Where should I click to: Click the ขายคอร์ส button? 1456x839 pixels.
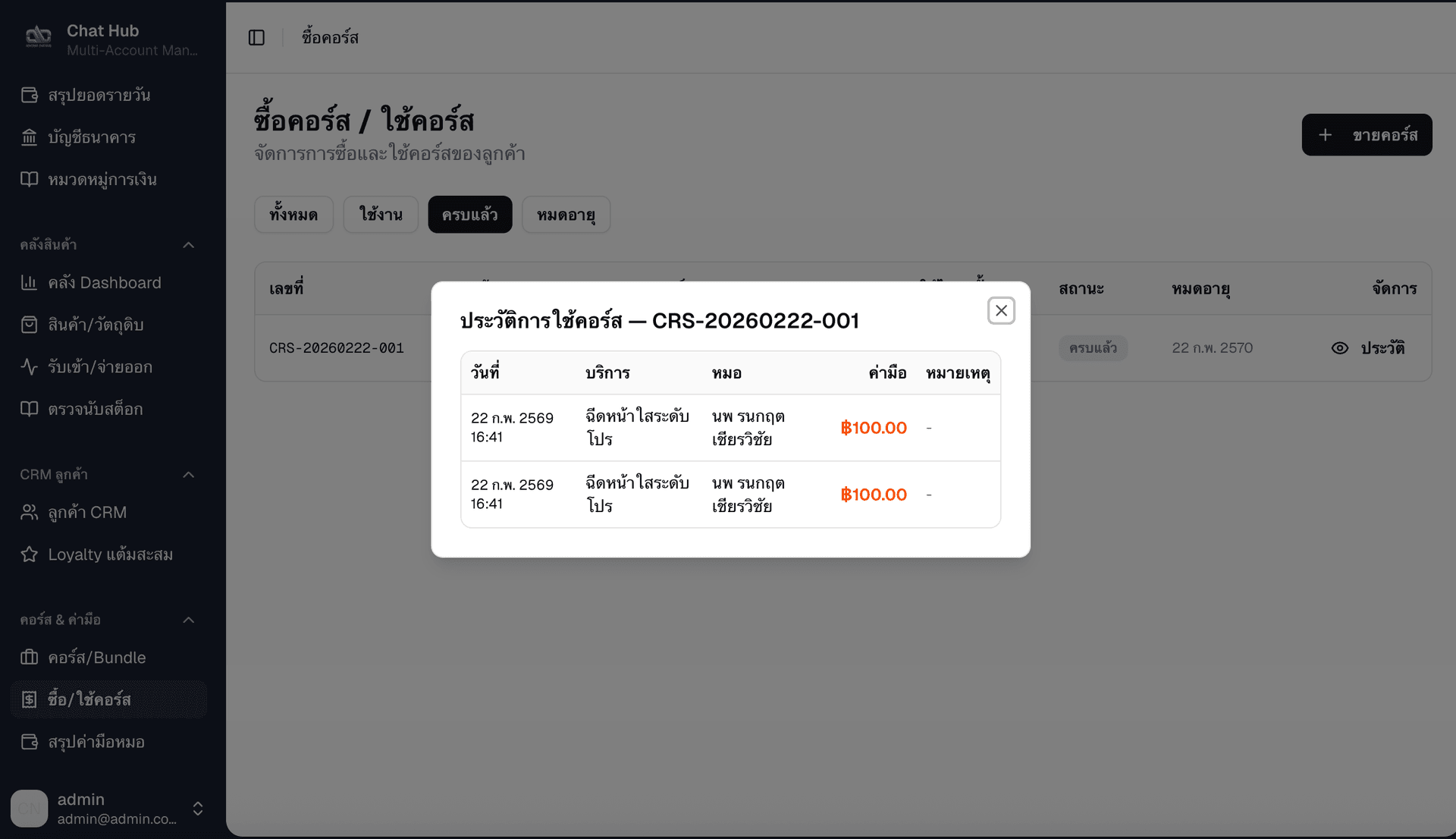pos(1367,135)
